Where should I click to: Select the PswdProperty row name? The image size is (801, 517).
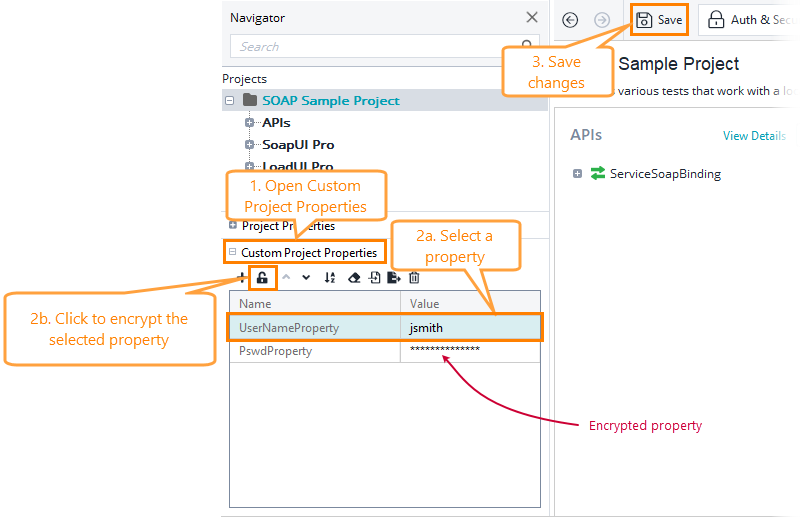click(x=275, y=351)
